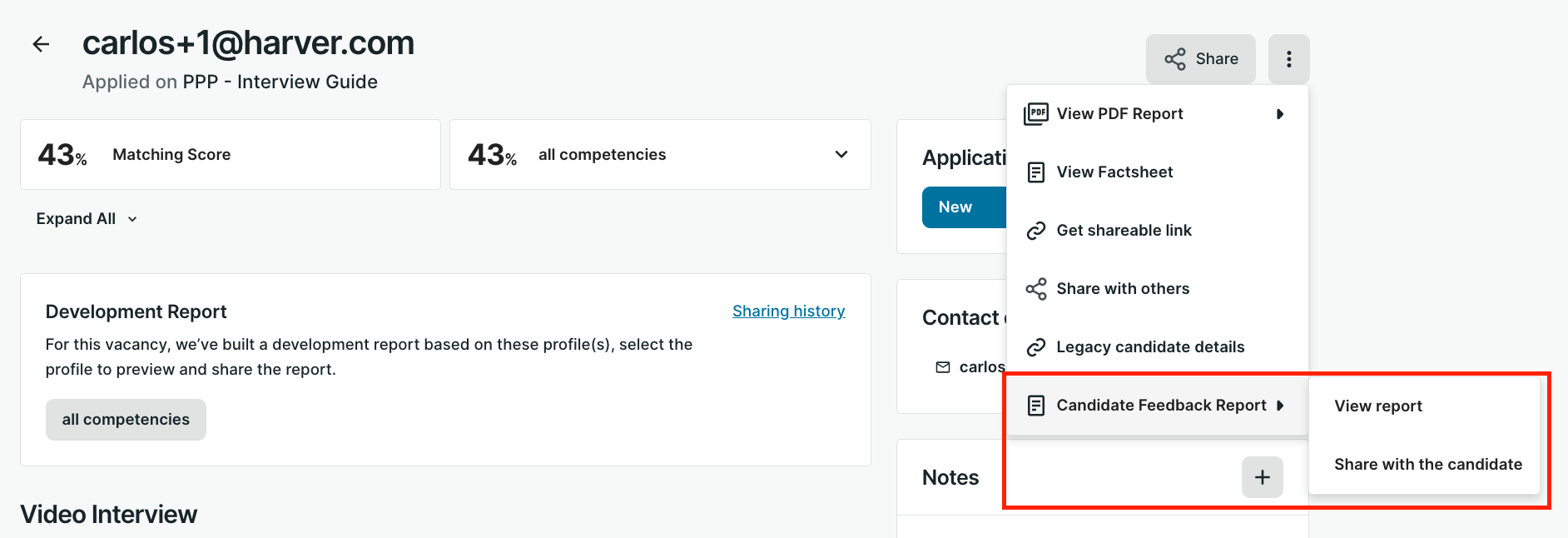Expand the View PDF Report submenu arrow
1568x538 pixels.
1280,114
